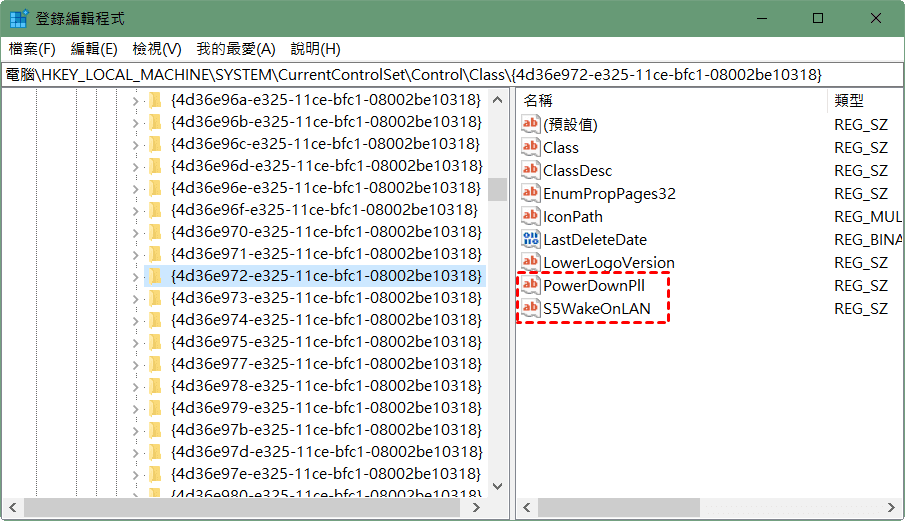Click the up arrow of tree vertical scrollbar

click(498, 100)
